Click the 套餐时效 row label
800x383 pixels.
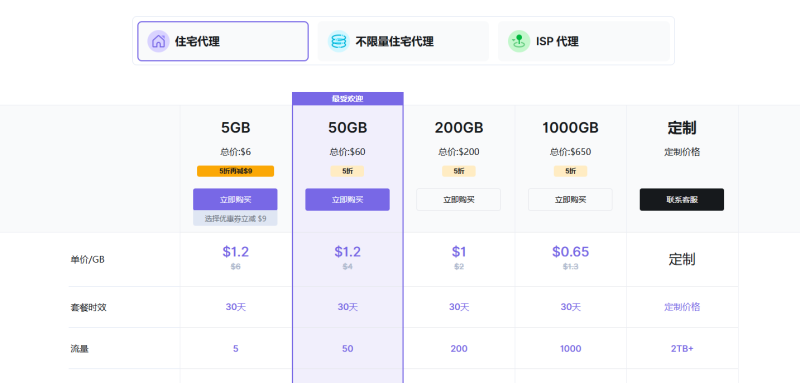coord(88,308)
